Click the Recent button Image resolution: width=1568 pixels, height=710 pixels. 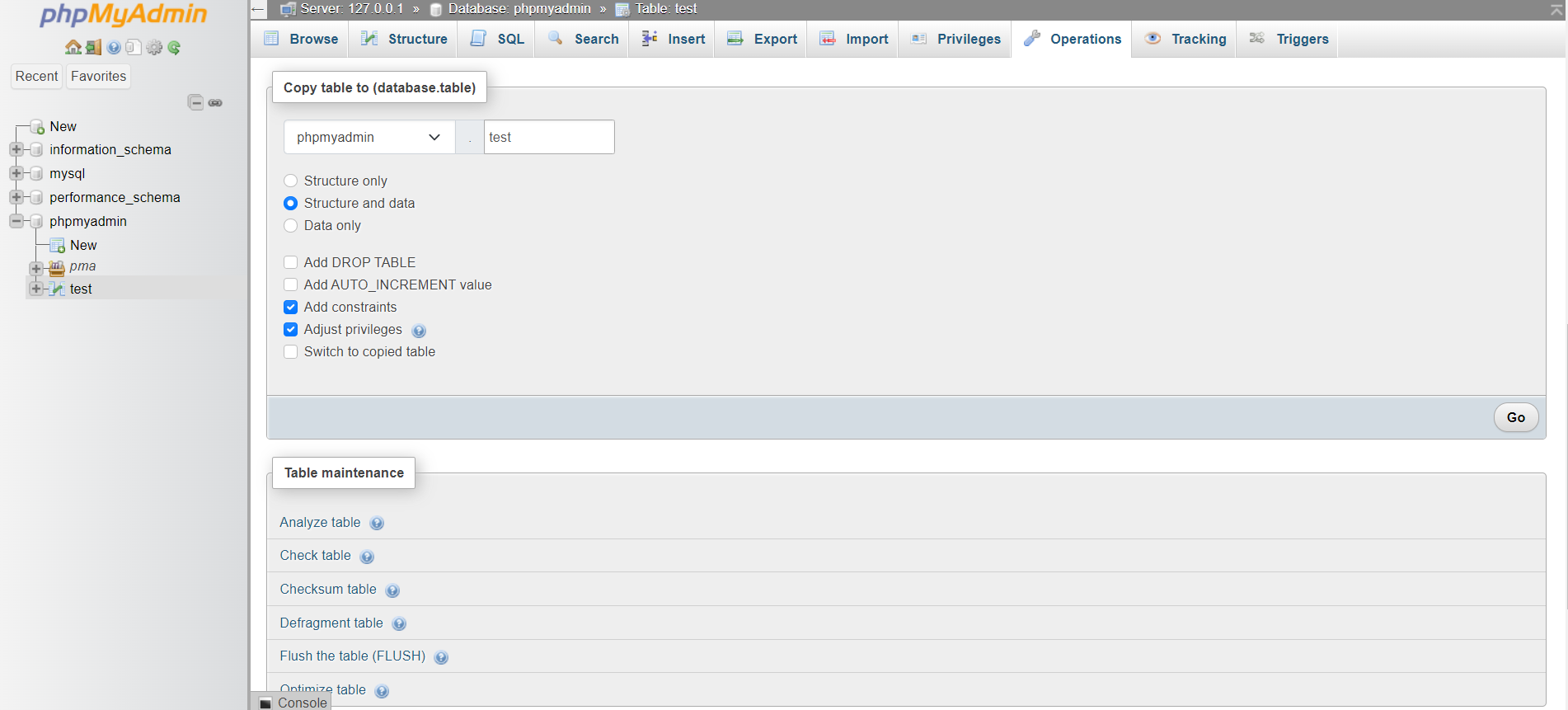36,76
